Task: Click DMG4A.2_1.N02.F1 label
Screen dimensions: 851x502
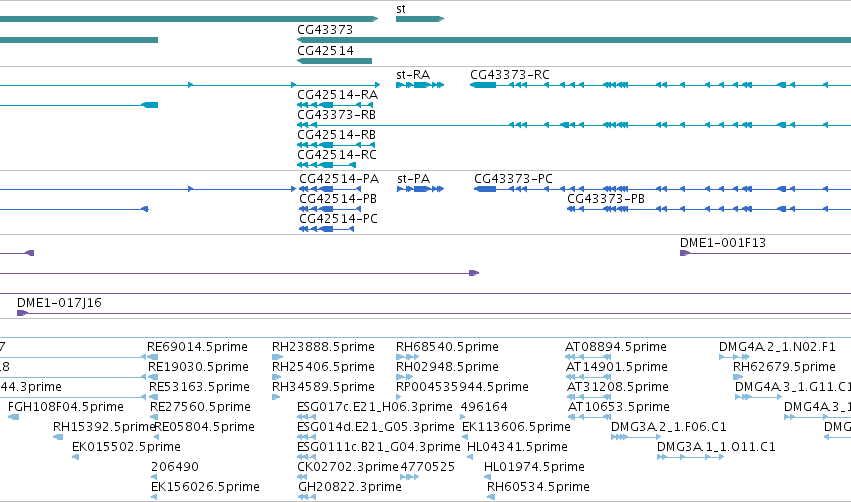Action: pyautogui.click(x=778, y=347)
